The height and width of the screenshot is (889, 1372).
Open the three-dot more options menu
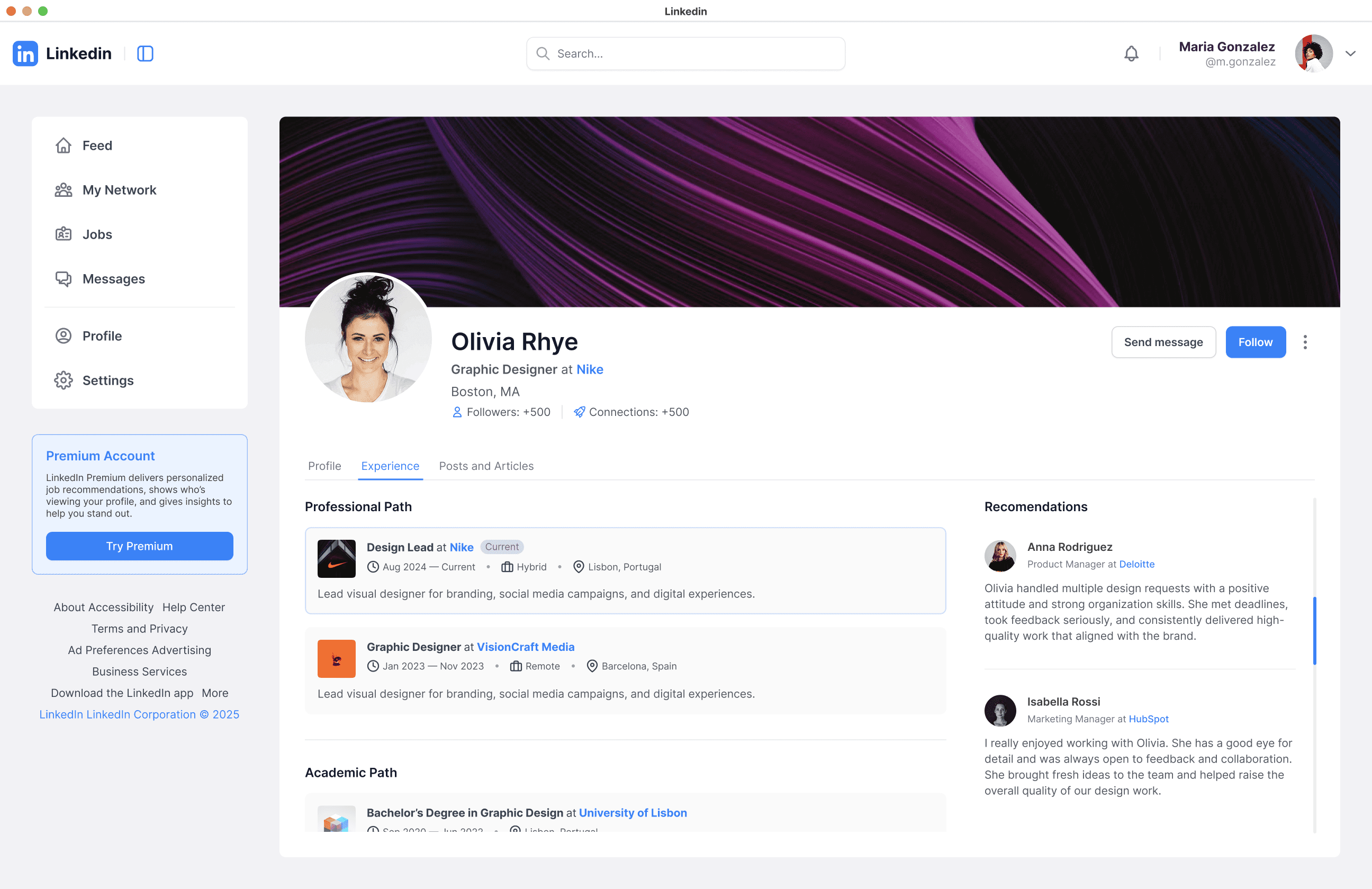[1305, 342]
